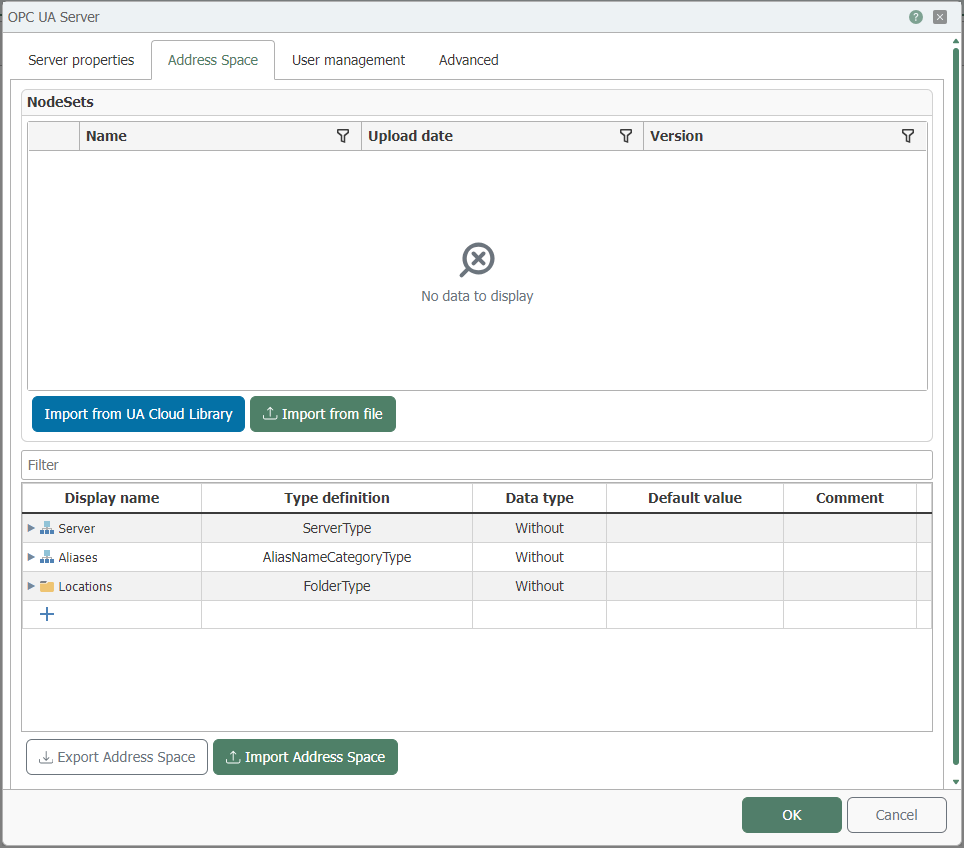
Task: Filter the Version column
Action: click(x=907, y=136)
